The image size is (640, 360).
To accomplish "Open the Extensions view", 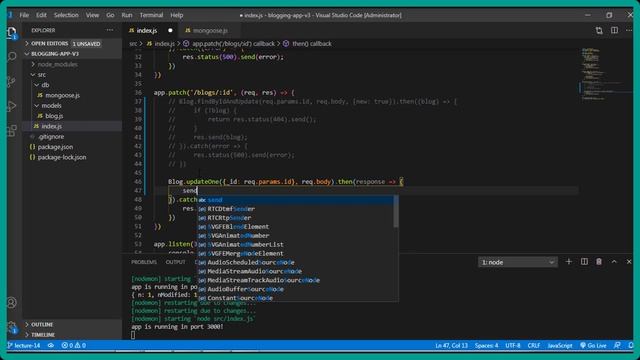I will [x=11, y=131].
